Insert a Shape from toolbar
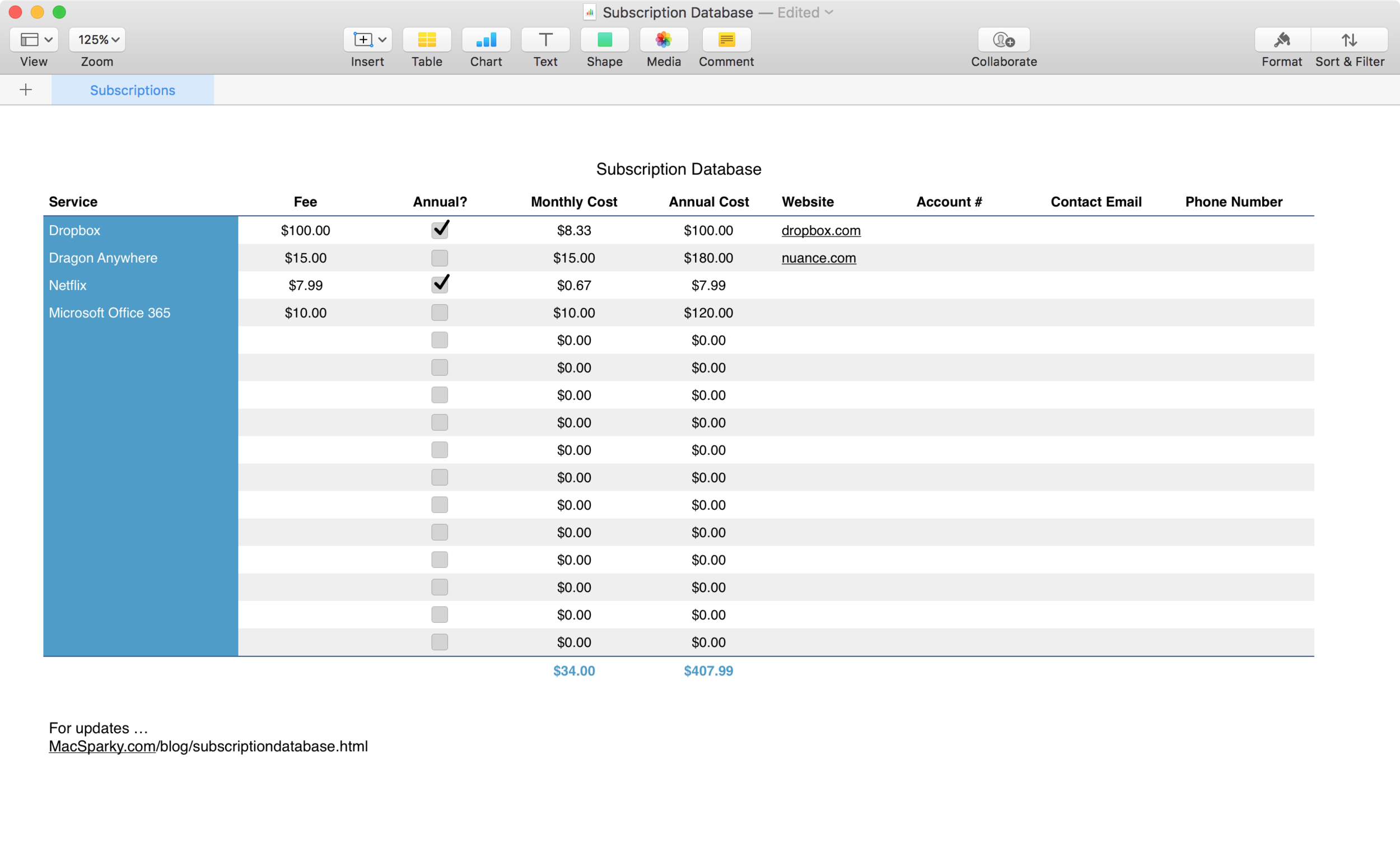Viewport: 1400px width, 848px height. click(605, 40)
